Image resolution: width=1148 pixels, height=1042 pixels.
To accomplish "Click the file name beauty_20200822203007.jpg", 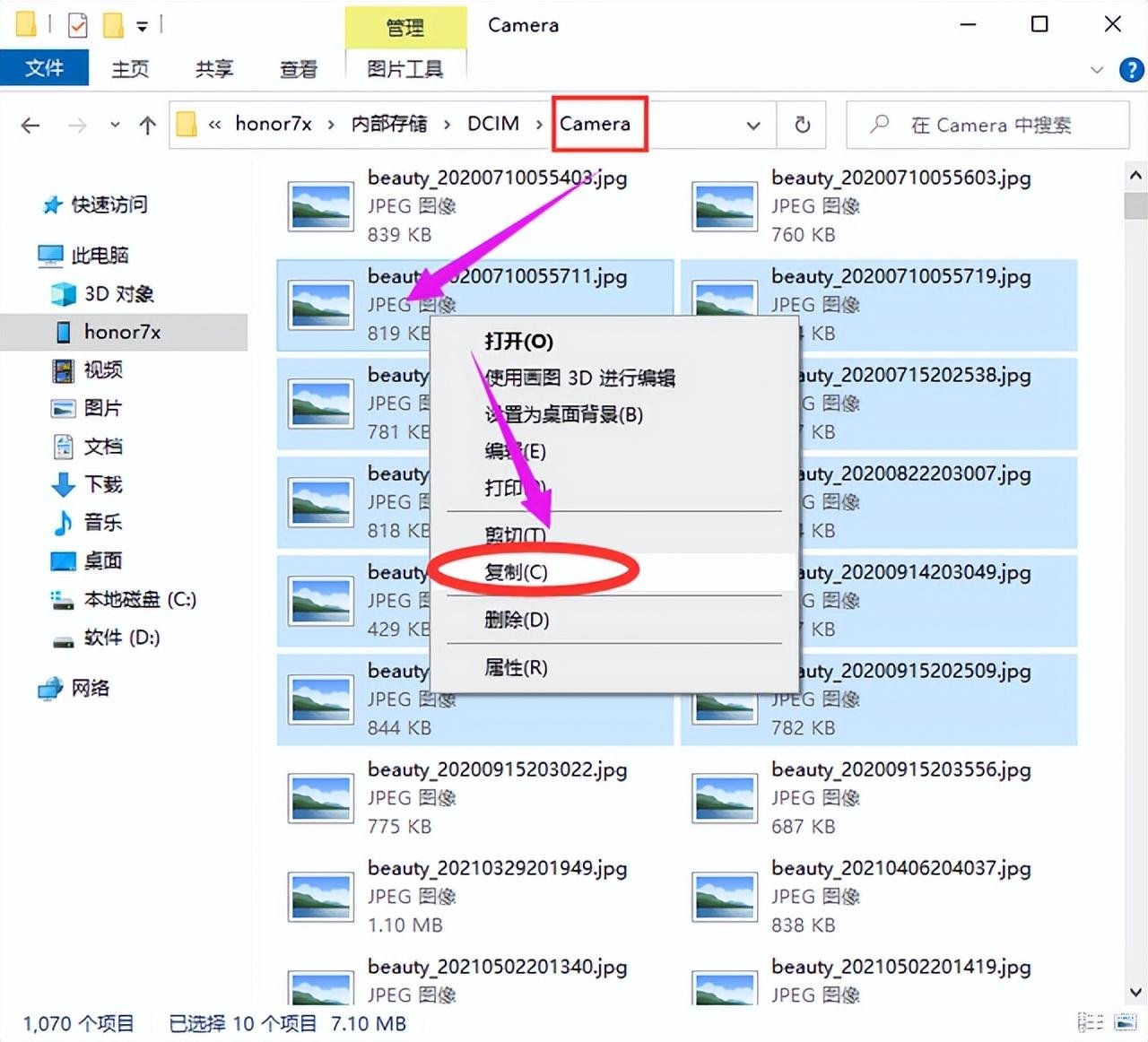I will (x=913, y=473).
